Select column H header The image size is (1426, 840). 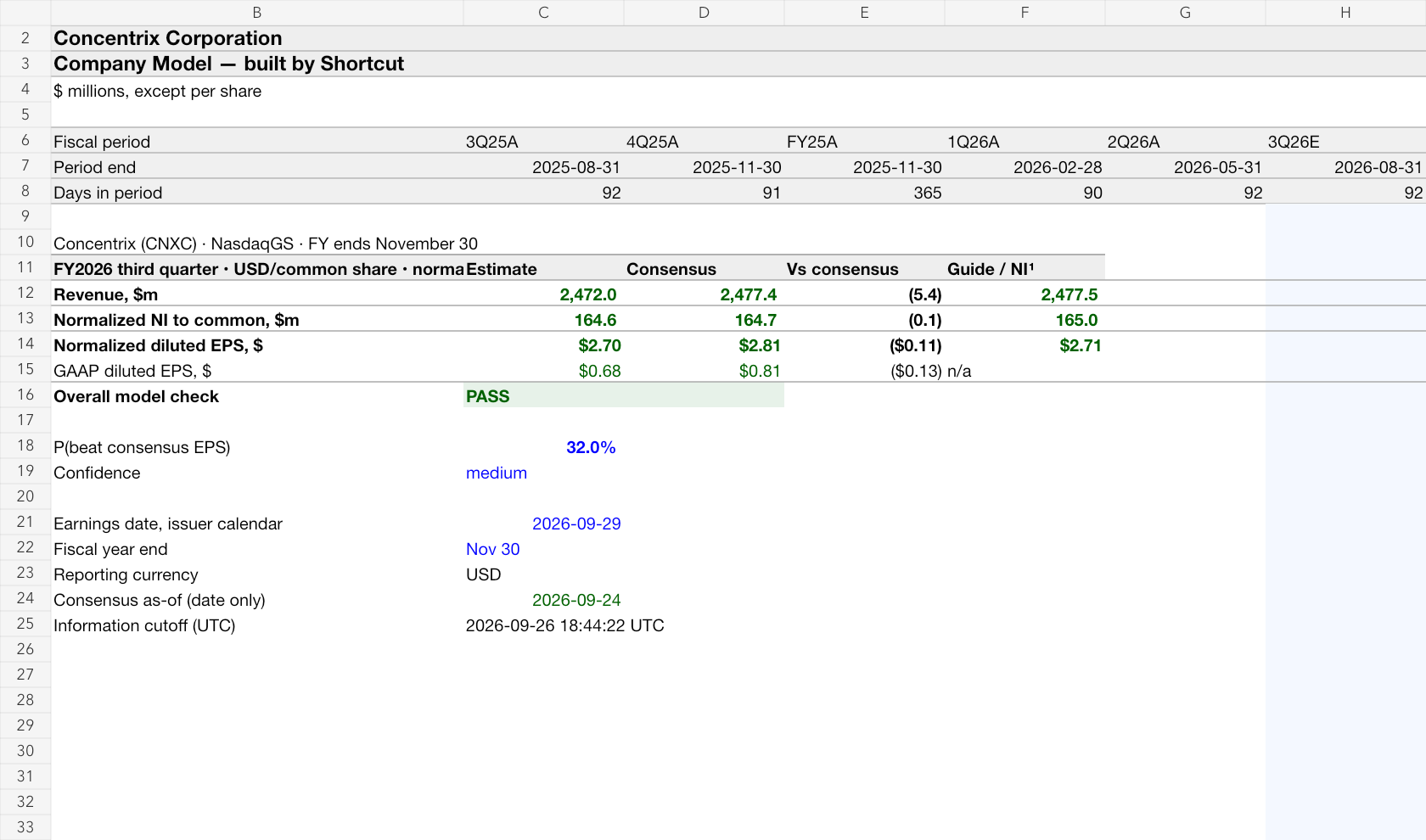click(1345, 13)
